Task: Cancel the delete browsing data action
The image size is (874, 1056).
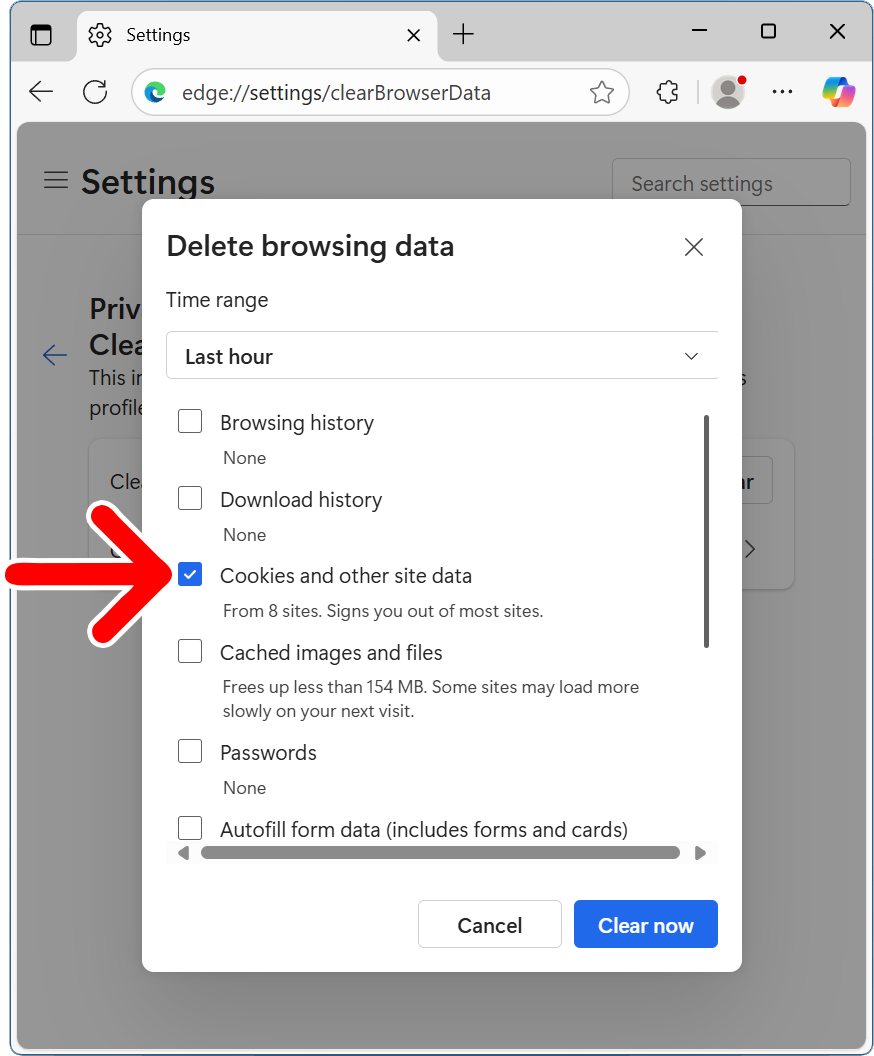Action: click(x=489, y=924)
